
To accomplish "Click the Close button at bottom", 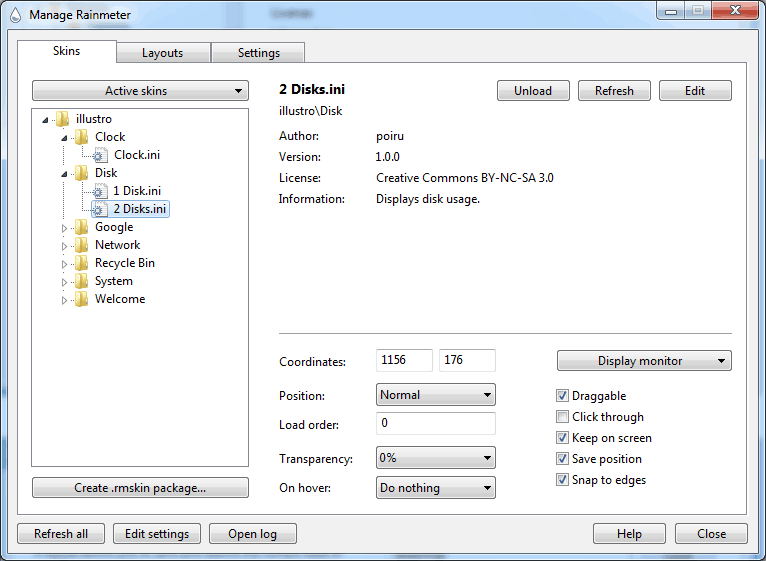I will 711,534.
